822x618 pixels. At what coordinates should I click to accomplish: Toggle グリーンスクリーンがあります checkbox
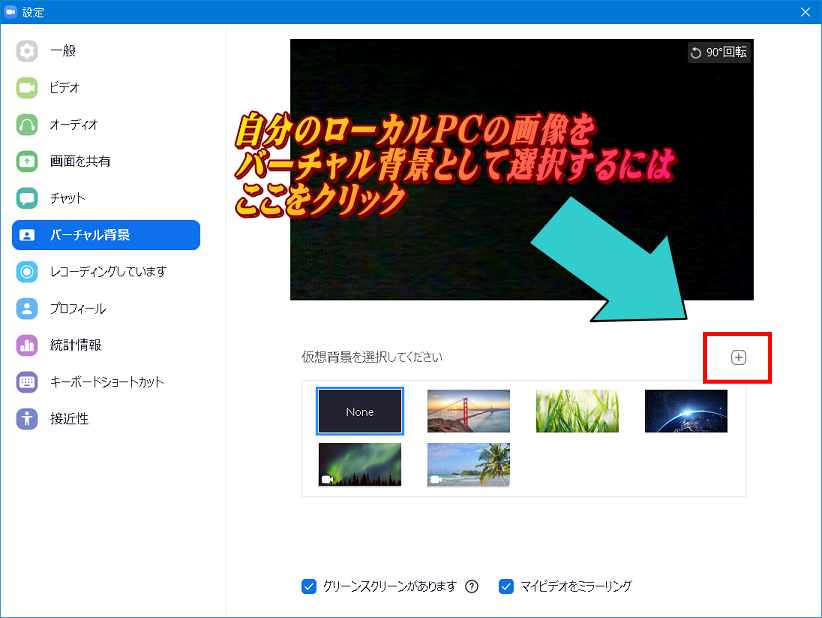click(309, 586)
